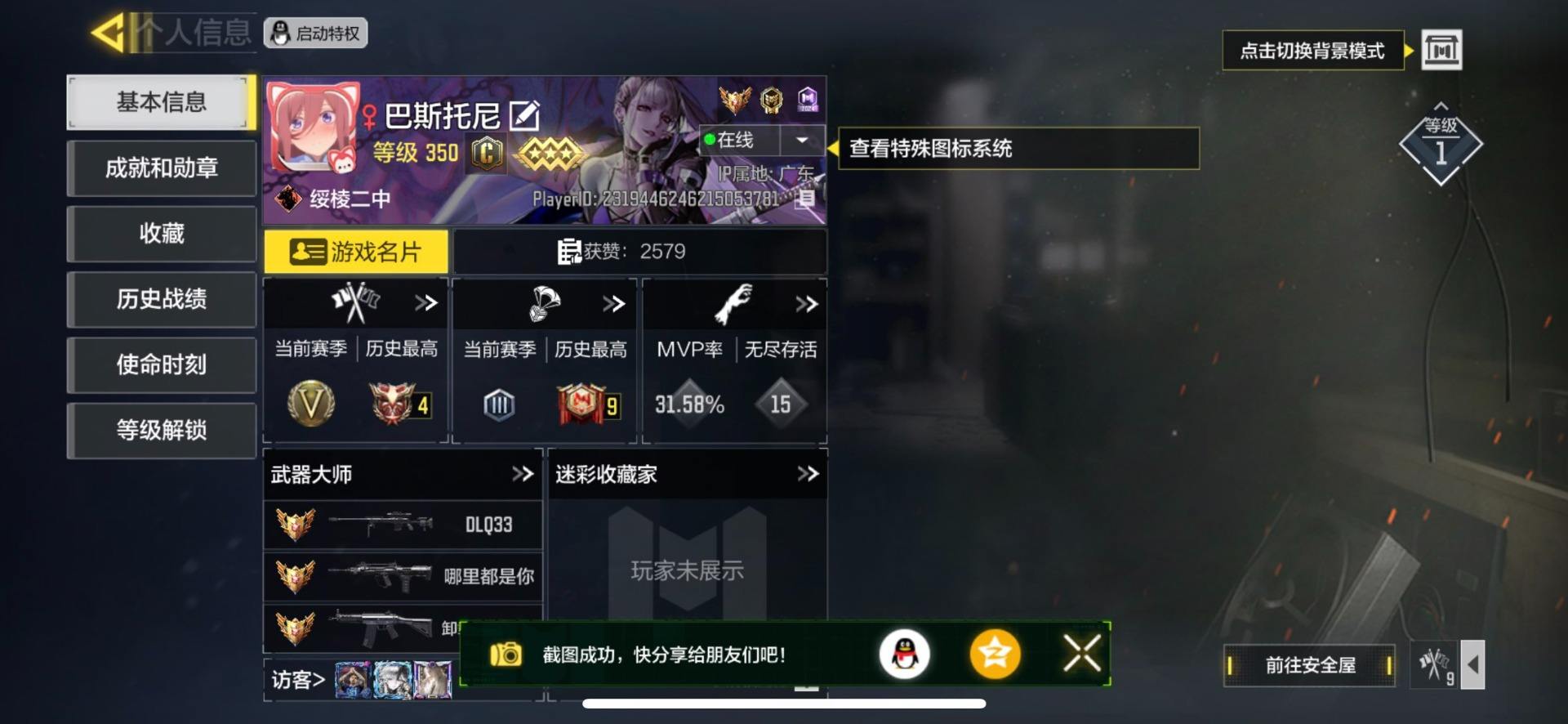Click the 前往安全屋 button

[x=1310, y=665]
